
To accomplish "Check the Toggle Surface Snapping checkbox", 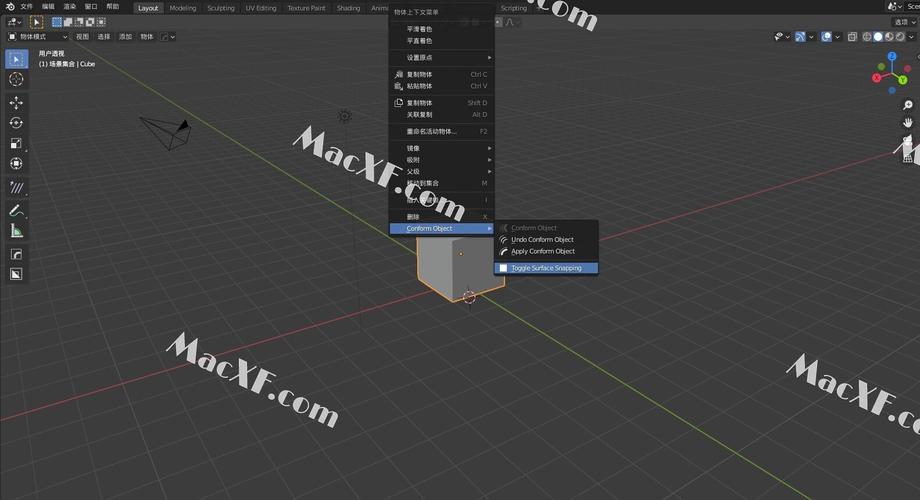I will tap(503, 268).
